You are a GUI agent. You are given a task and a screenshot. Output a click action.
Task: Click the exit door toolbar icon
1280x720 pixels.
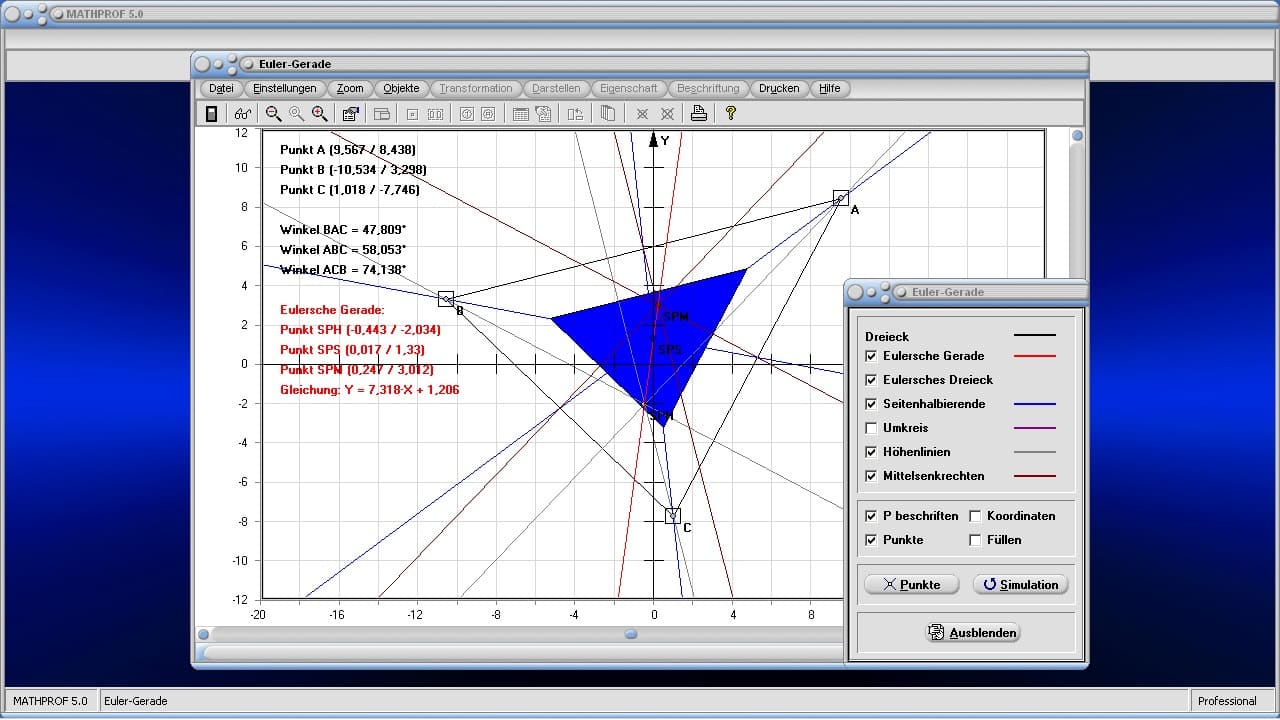pos(211,114)
